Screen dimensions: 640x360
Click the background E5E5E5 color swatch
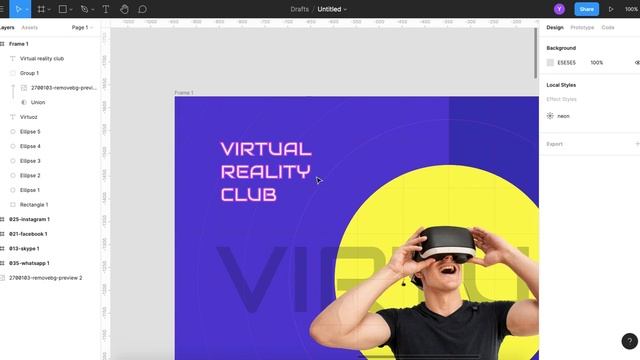[x=550, y=62]
